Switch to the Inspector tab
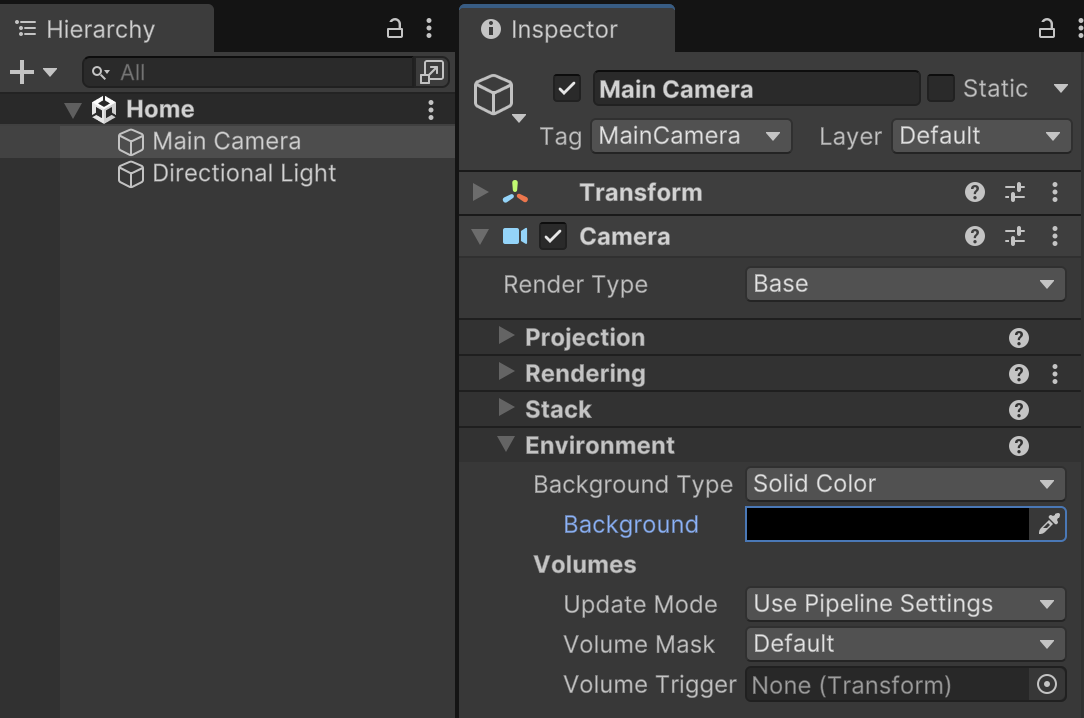The width and height of the screenshot is (1084, 718). tap(565, 30)
